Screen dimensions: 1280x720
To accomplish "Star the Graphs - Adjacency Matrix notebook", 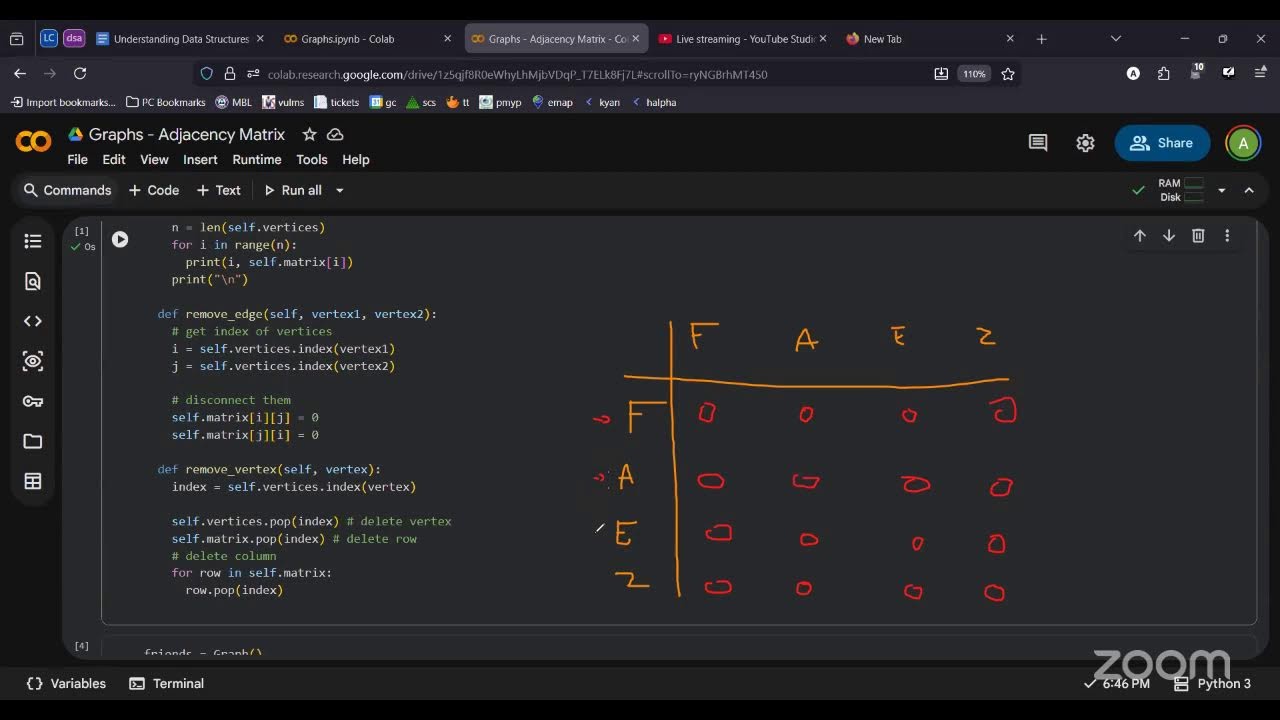I will [x=309, y=134].
